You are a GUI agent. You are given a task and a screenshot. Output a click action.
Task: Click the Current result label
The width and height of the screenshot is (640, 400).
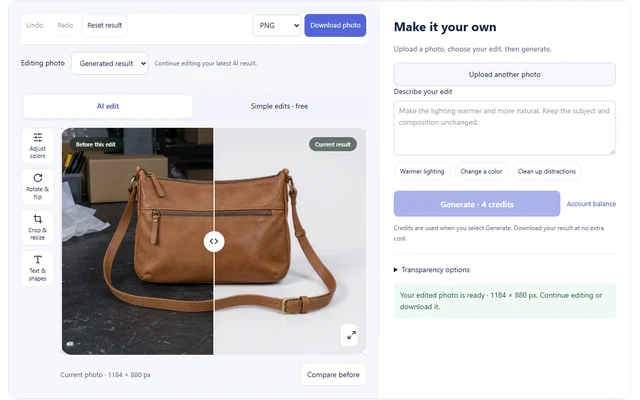tap(333, 144)
